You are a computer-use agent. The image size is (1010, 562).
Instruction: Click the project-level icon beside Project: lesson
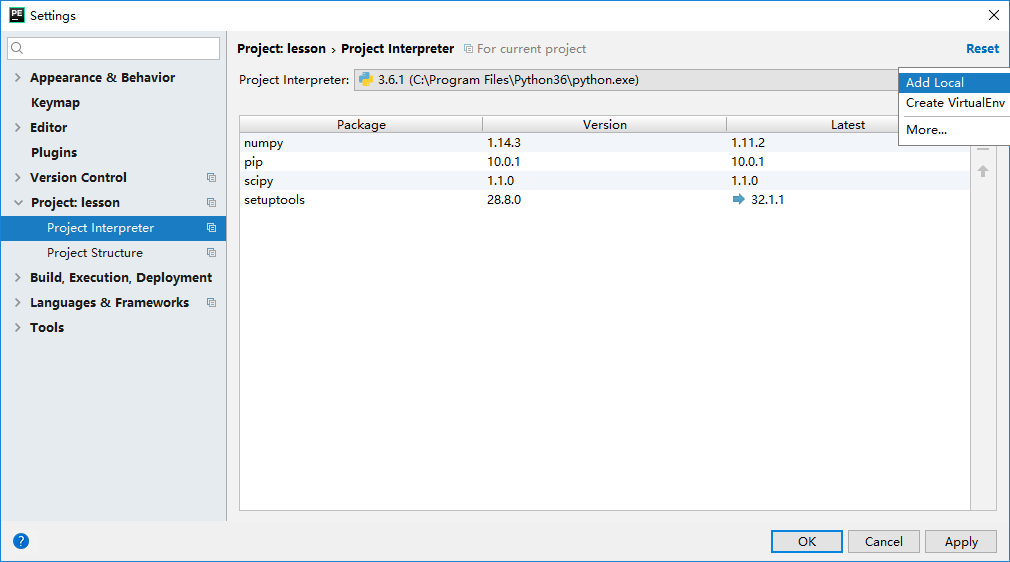click(211, 202)
